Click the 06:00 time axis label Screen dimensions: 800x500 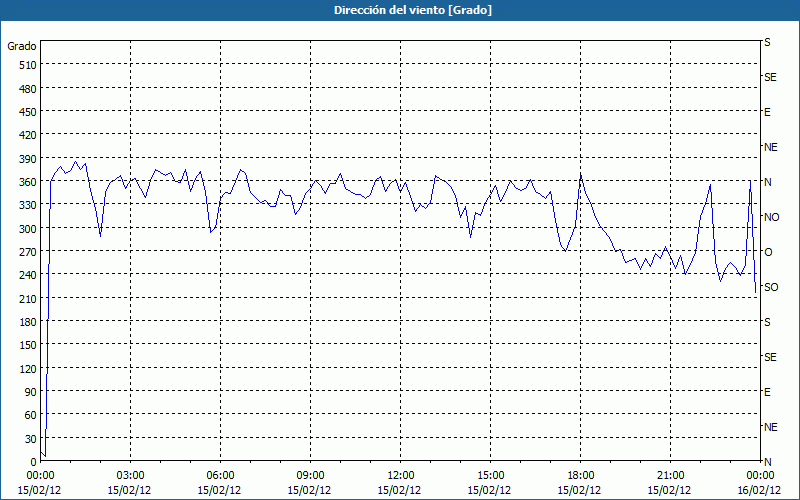[x=220, y=476]
